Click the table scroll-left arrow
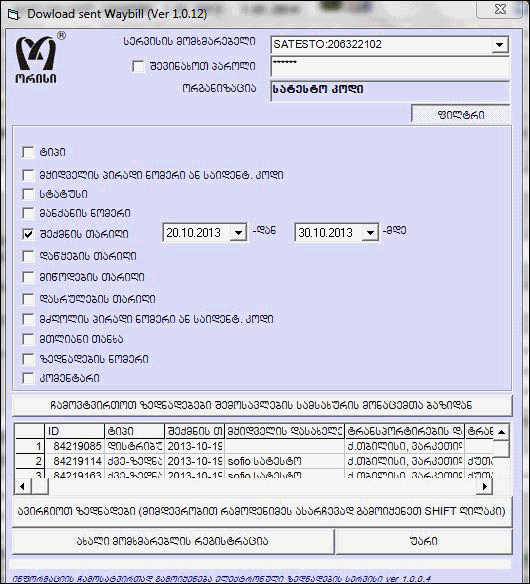 pos(22,486)
